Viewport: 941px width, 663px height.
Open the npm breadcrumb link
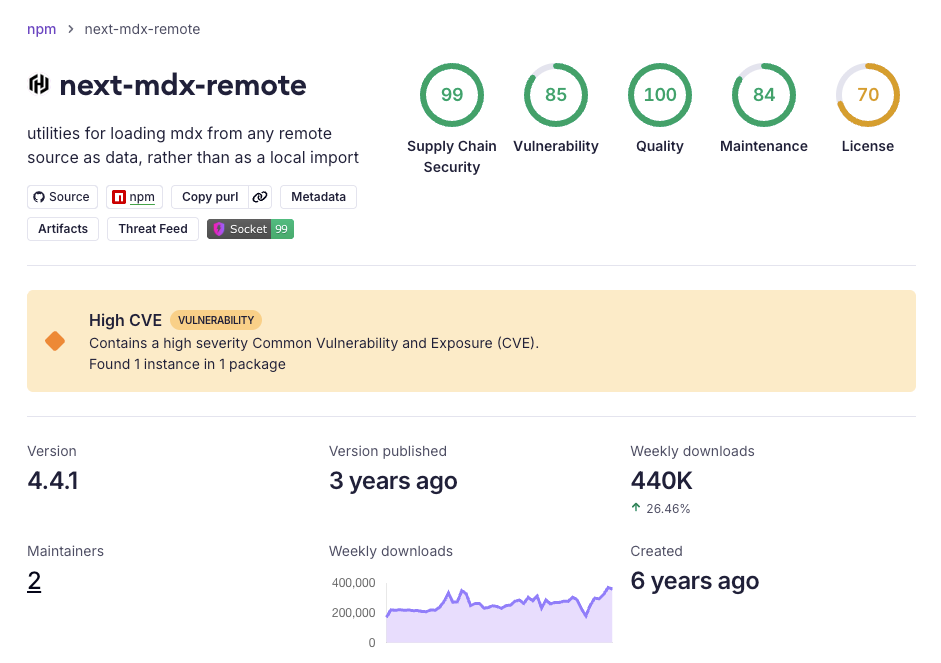[41, 29]
